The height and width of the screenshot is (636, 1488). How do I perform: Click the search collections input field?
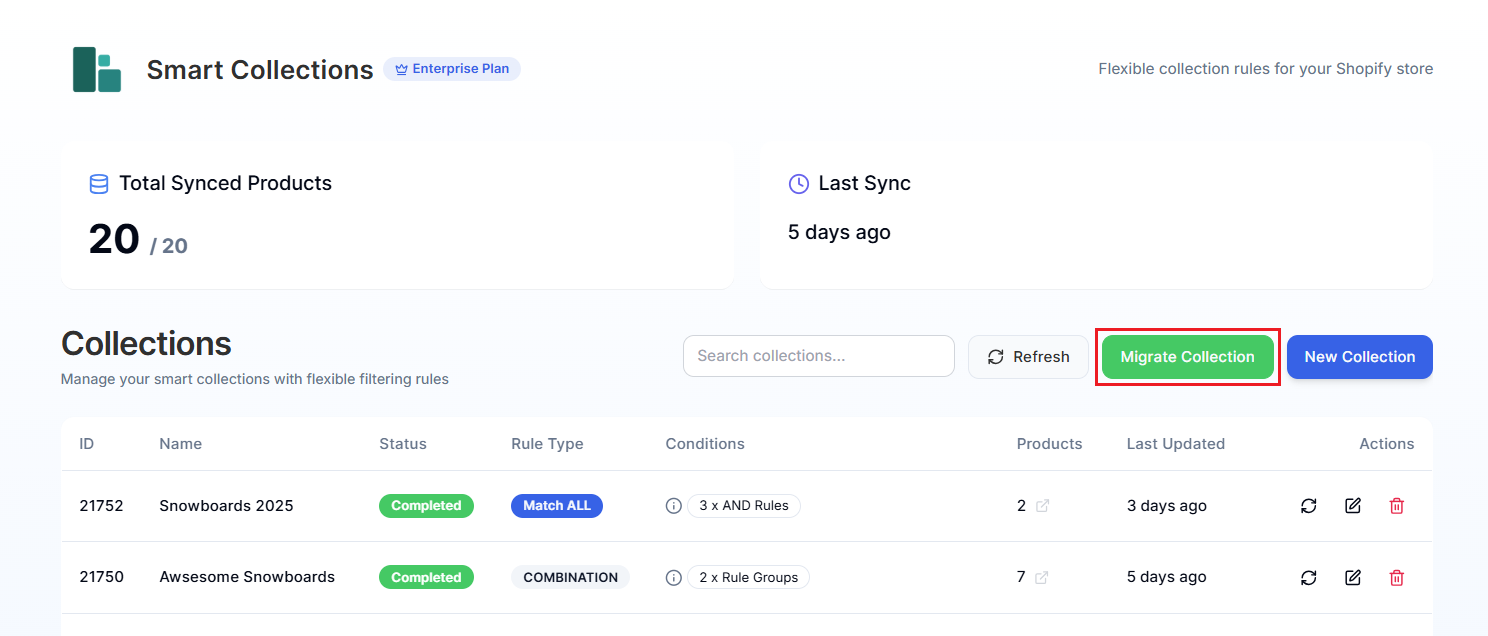click(818, 356)
